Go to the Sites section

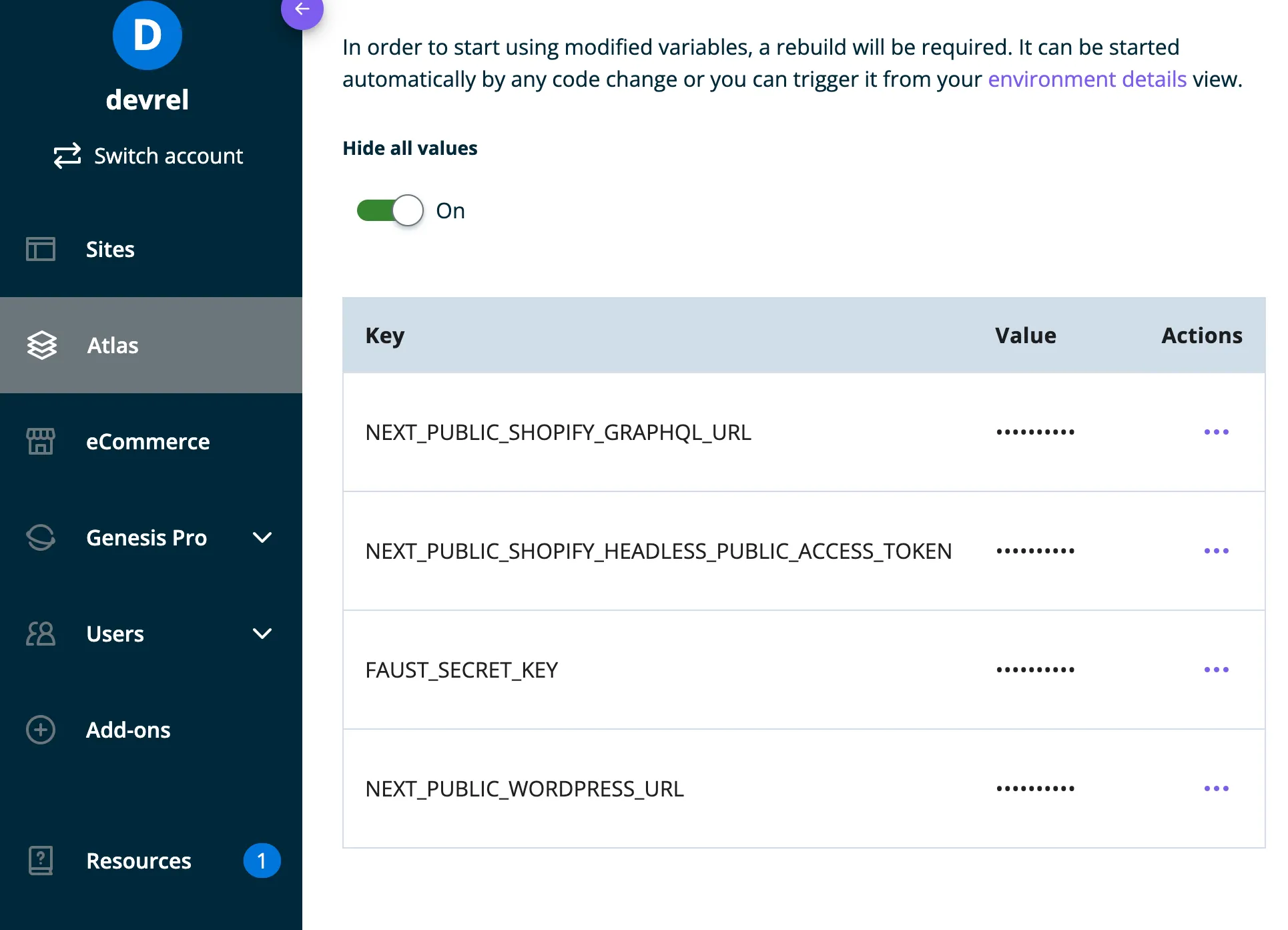[x=110, y=249]
